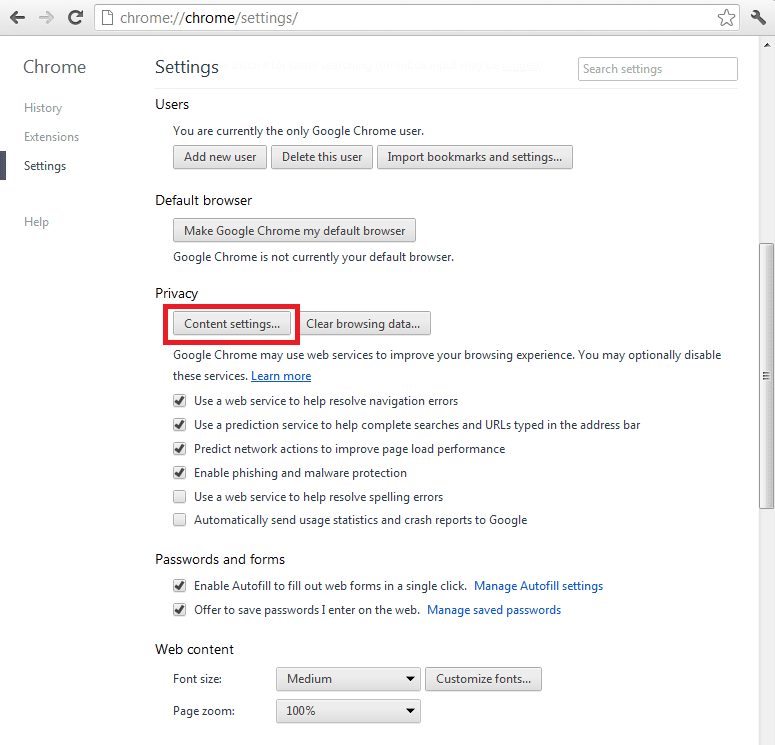The width and height of the screenshot is (775, 745).
Task: Click the address bar URL
Action: pyautogui.click(x=209, y=18)
